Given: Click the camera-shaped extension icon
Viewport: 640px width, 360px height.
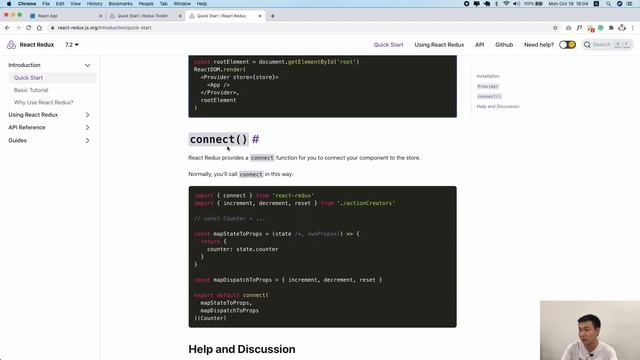Looking at the screenshot, I should pos(568,28).
